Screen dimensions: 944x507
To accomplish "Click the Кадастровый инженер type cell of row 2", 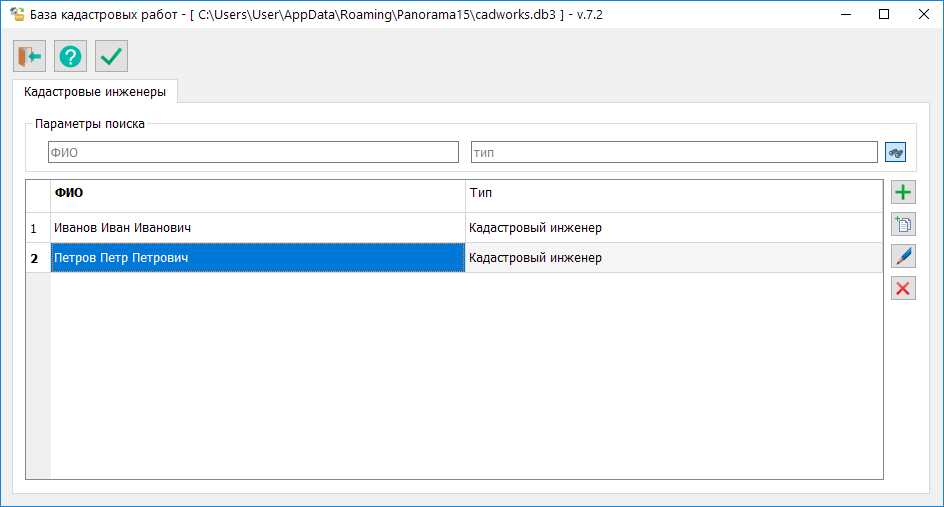I will (673, 258).
